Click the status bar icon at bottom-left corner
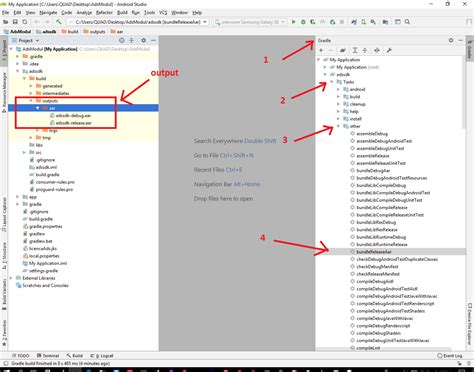 [5, 363]
